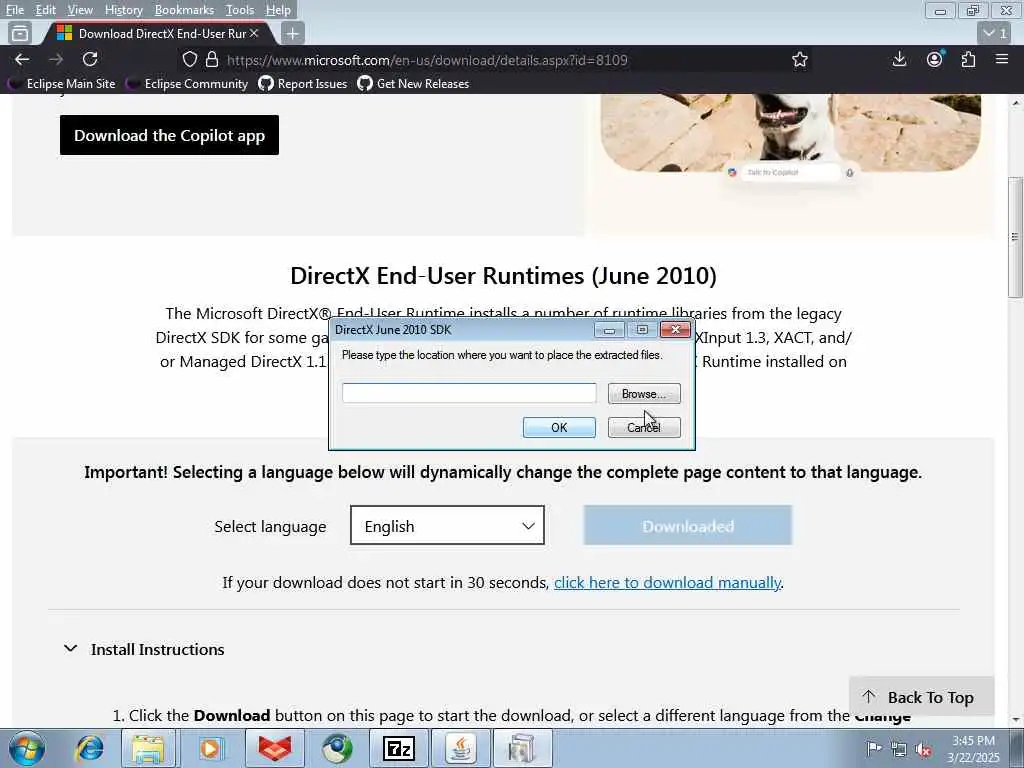Open the red fox-logo app icon in the taskbar
This screenshot has height=768, width=1024.
pyautogui.click(x=274, y=748)
